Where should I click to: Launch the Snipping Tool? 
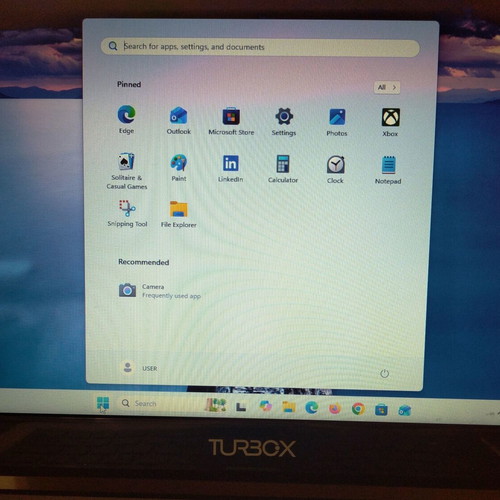[x=127, y=213]
